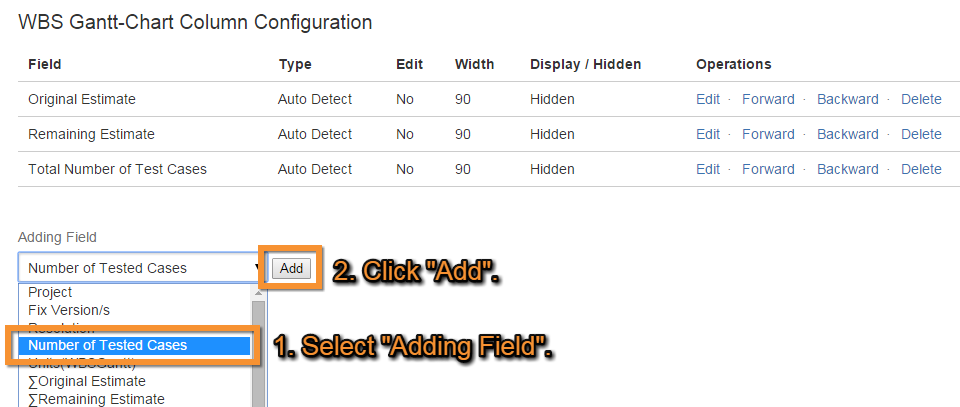Choose Fix Version/s option in list
The height and width of the screenshot is (407, 960).
69,310
